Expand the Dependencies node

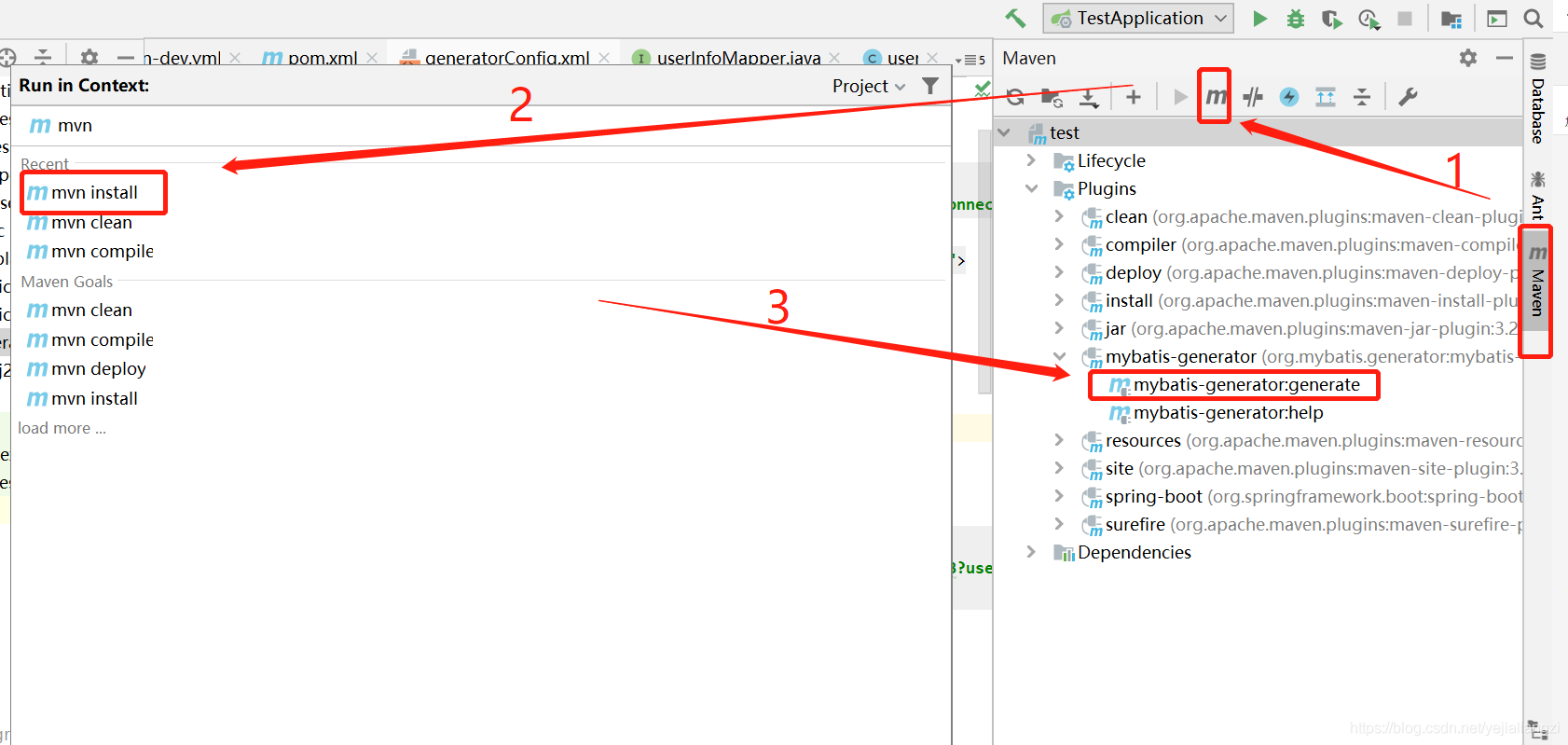tap(1031, 552)
